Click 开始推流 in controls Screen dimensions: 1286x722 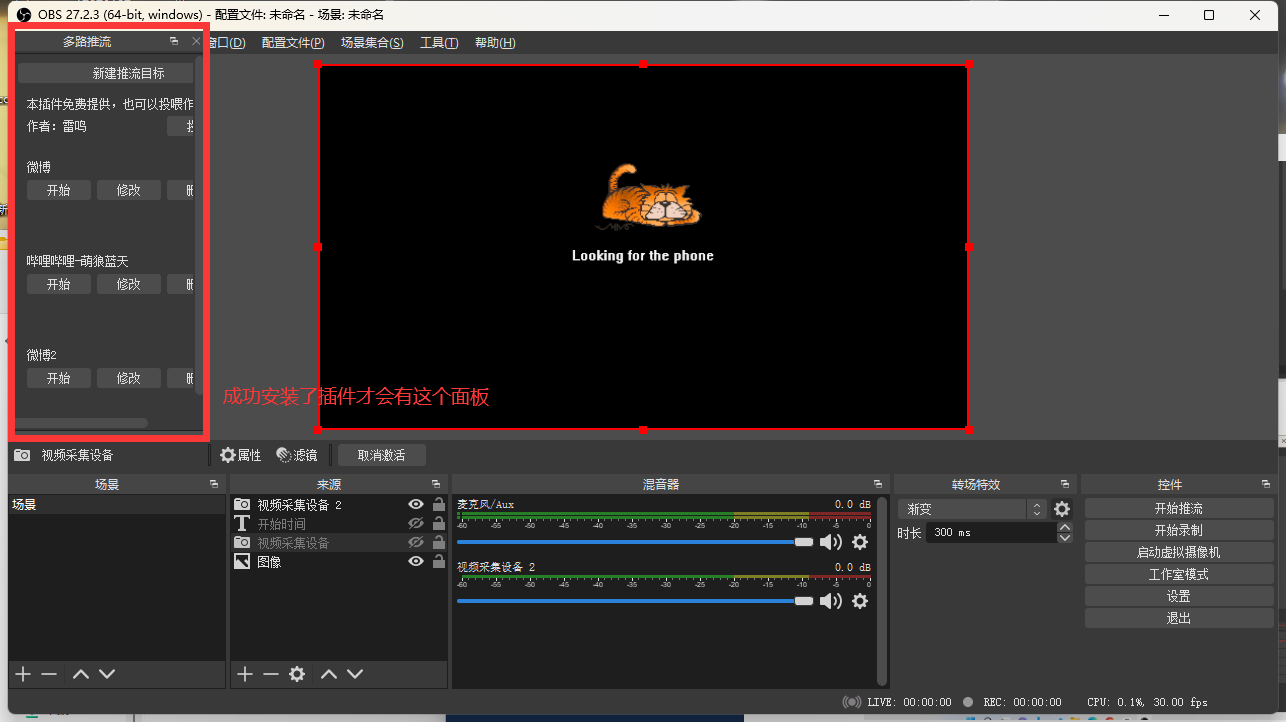1179,509
